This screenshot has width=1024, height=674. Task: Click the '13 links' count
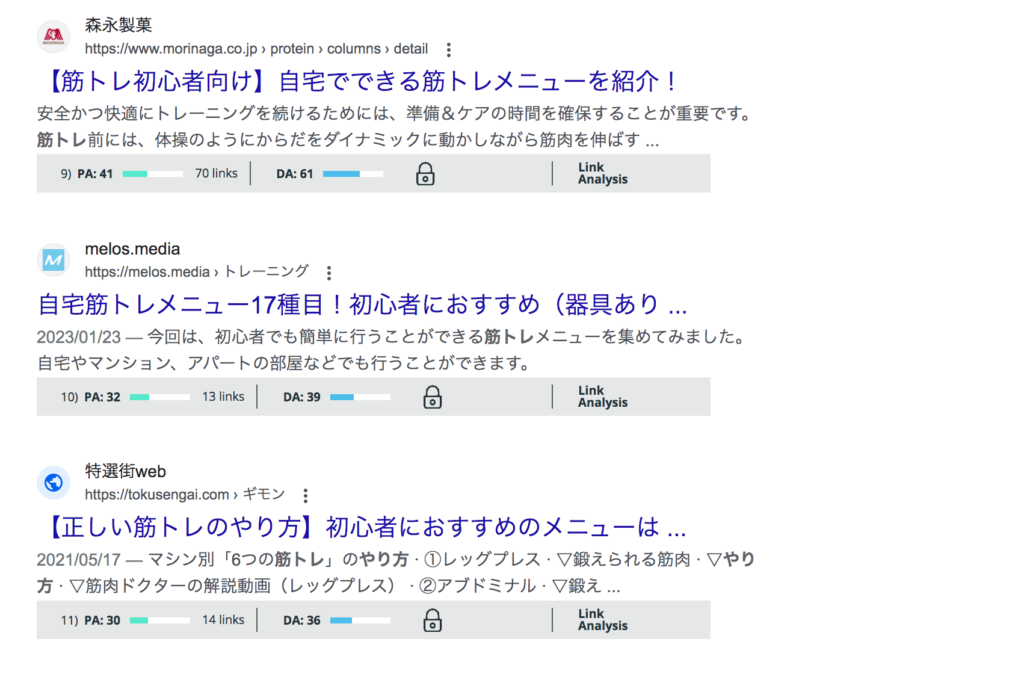point(223,397)
